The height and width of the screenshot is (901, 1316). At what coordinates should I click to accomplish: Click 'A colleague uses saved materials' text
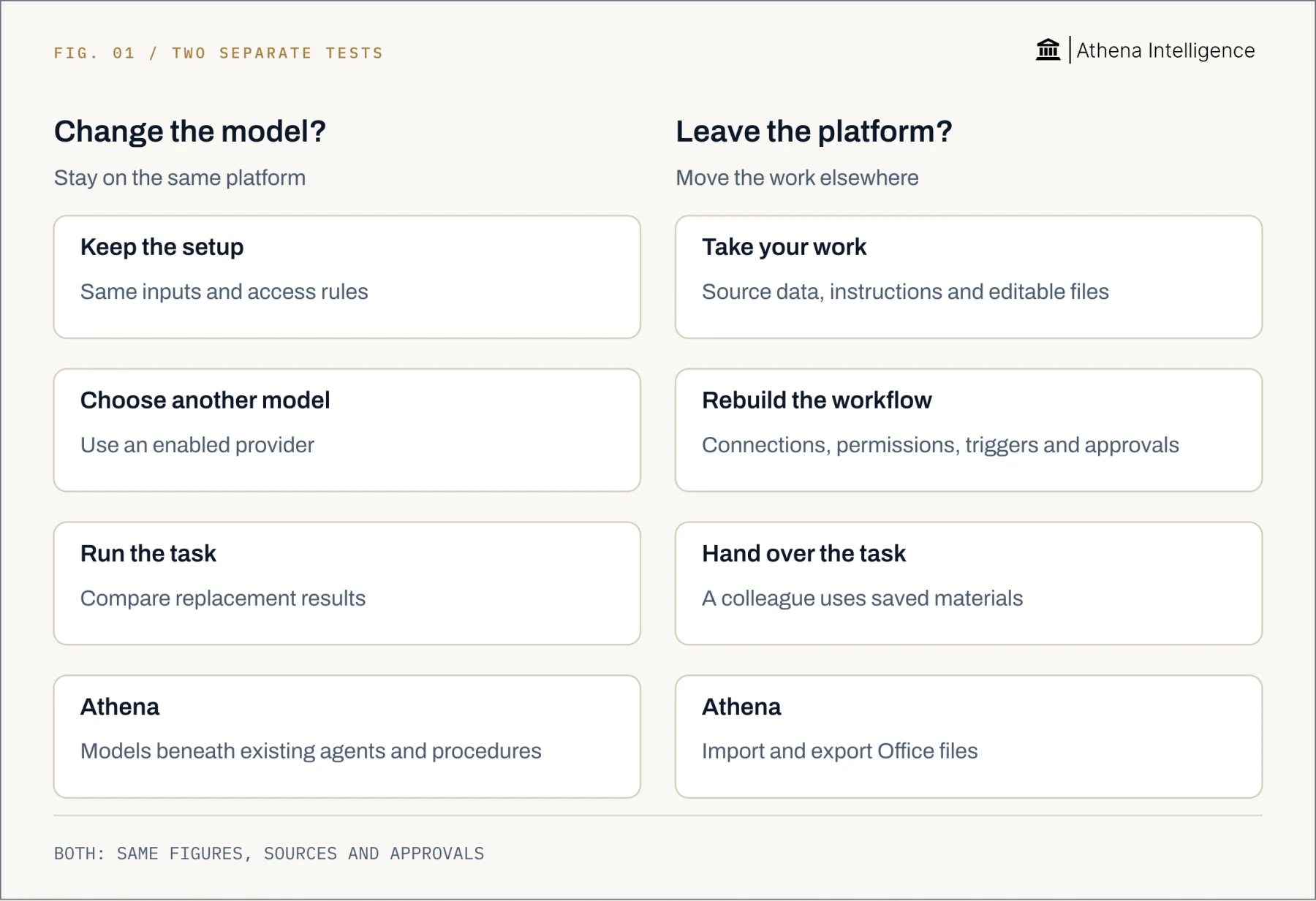click(x=862, y=598)
